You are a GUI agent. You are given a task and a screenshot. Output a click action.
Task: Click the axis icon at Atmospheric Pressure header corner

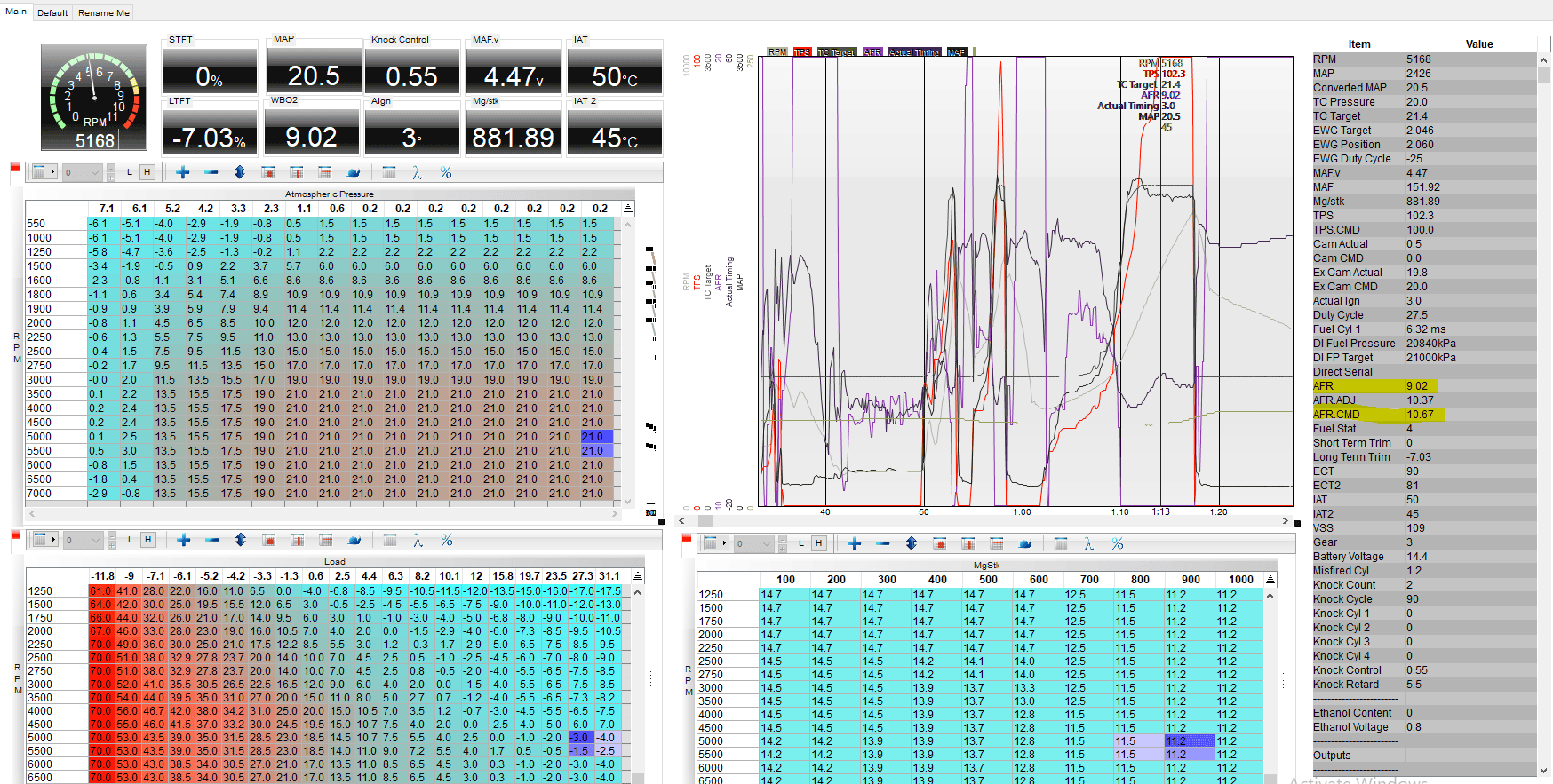[628, 209]
